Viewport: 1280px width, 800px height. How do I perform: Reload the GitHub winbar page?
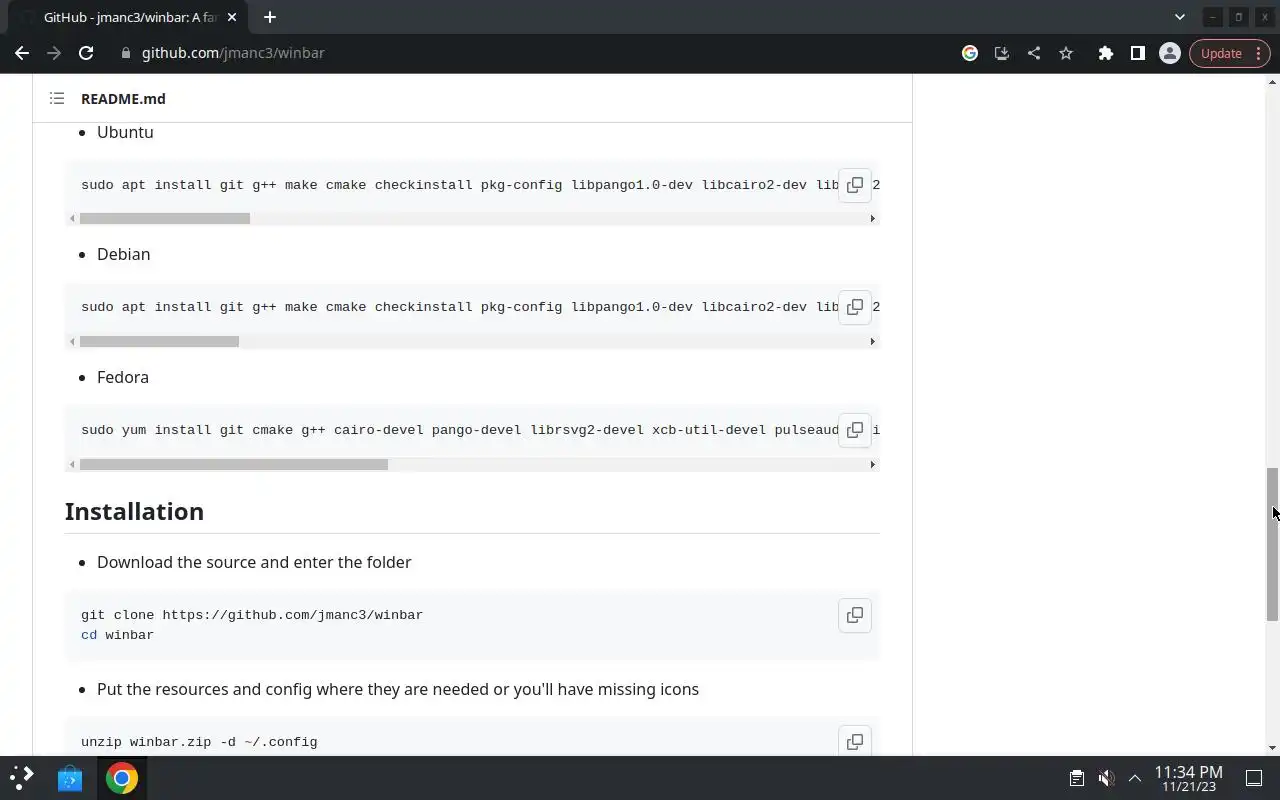86,53
